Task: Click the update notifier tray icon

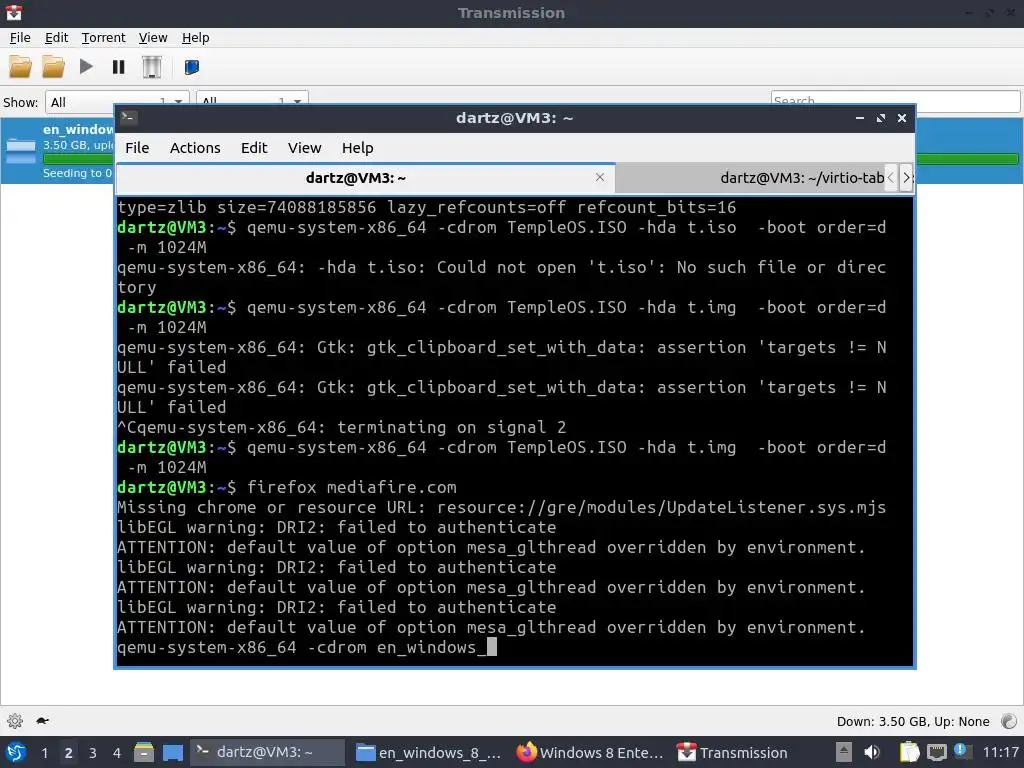Action: coord(961,751)
